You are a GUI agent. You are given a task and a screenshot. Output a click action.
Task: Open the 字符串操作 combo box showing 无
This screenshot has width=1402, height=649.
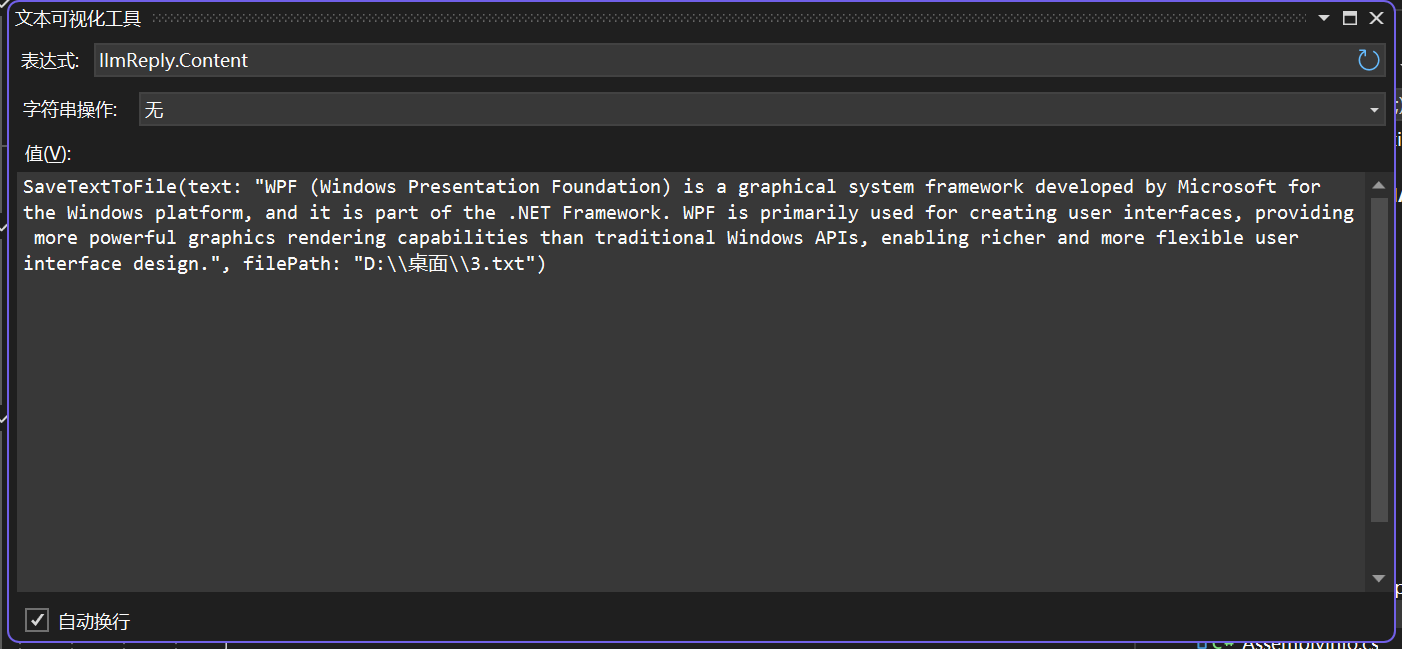750,110
